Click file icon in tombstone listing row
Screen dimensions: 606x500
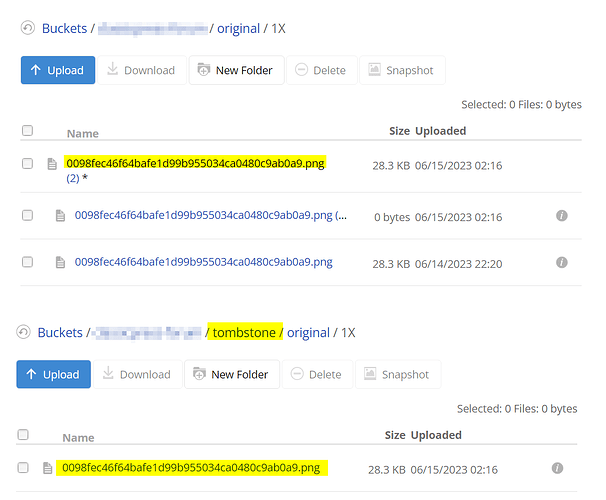point(47,468)
